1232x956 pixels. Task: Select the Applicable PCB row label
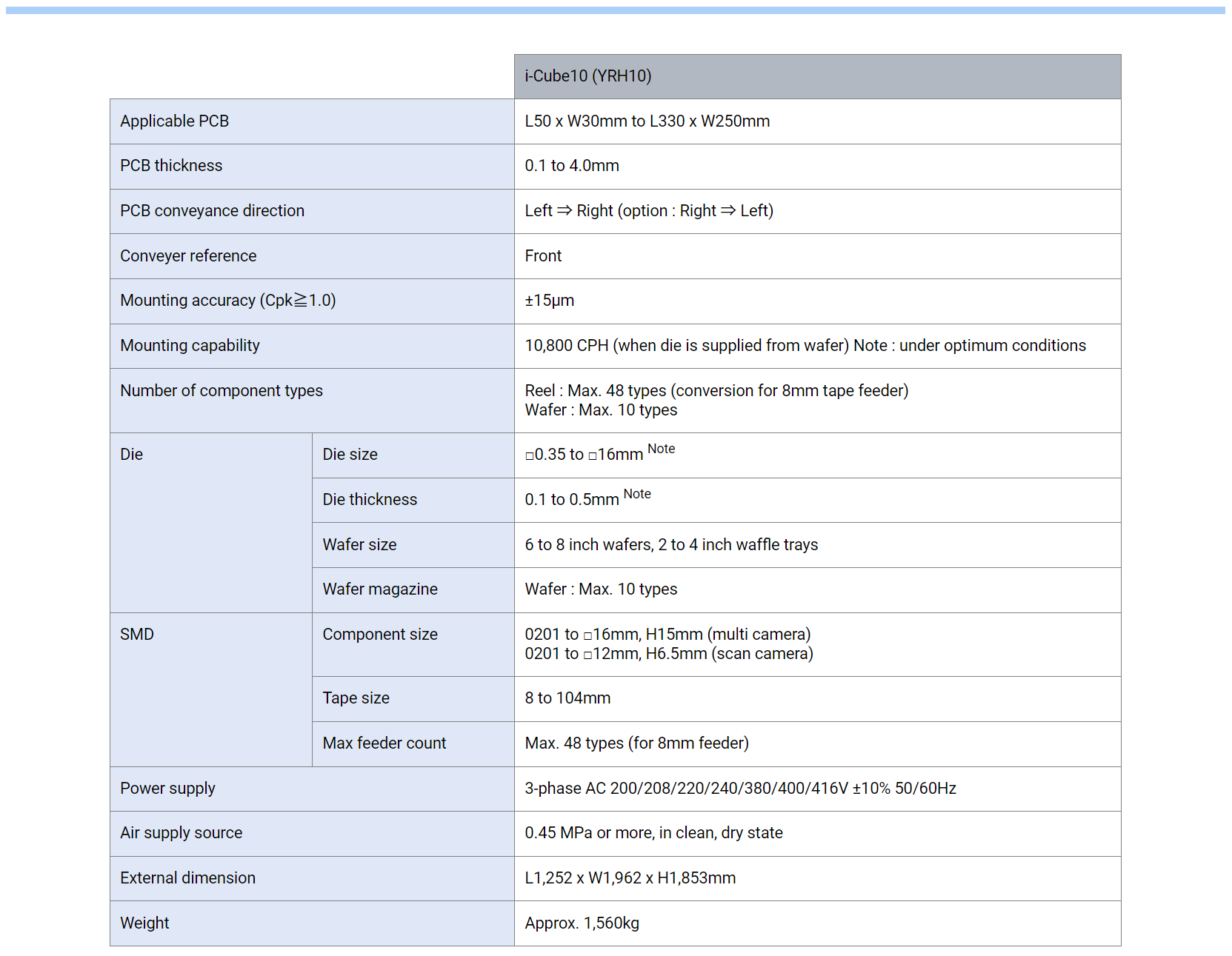174,121
